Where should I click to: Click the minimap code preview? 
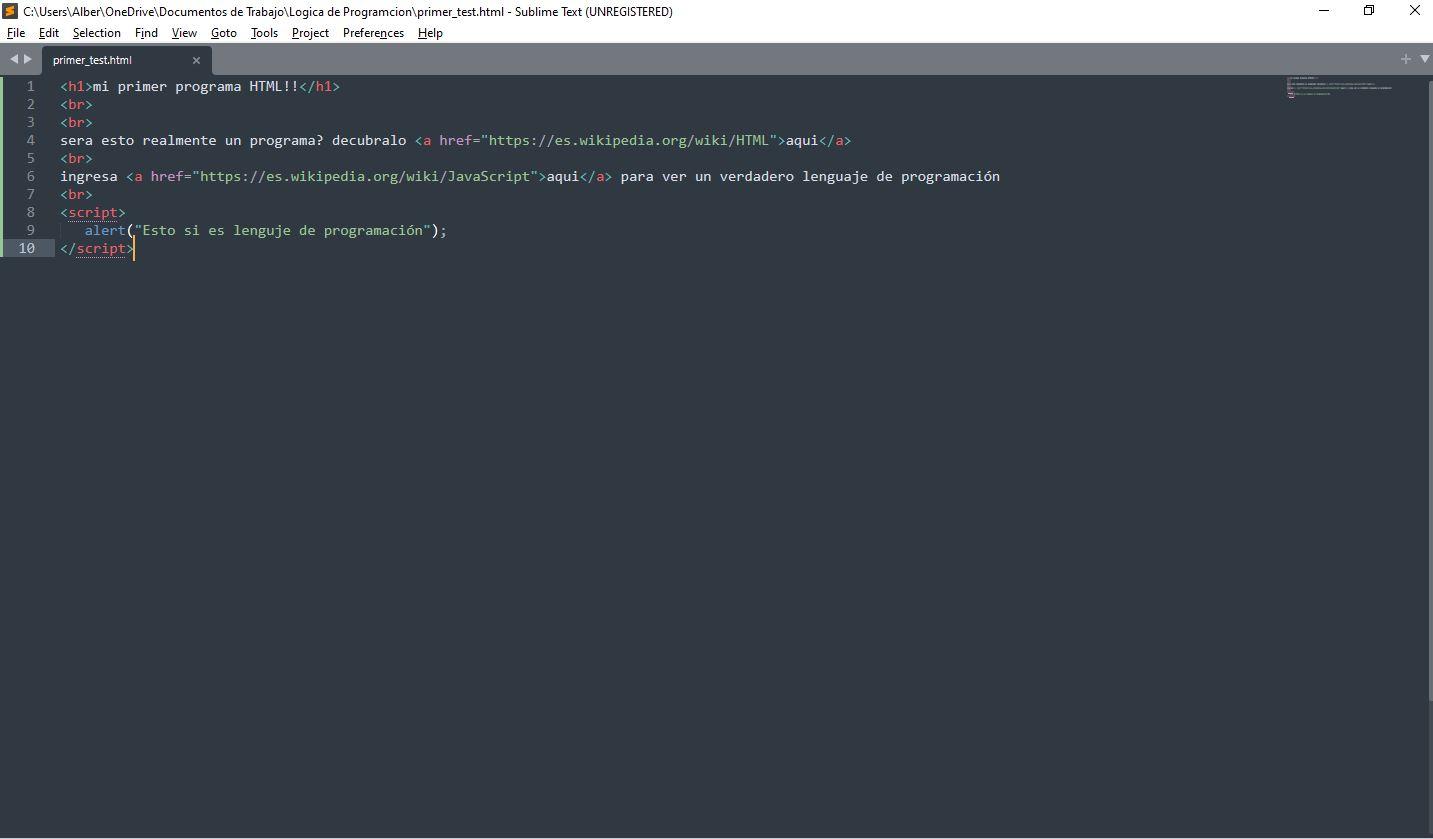(1339, 87)
